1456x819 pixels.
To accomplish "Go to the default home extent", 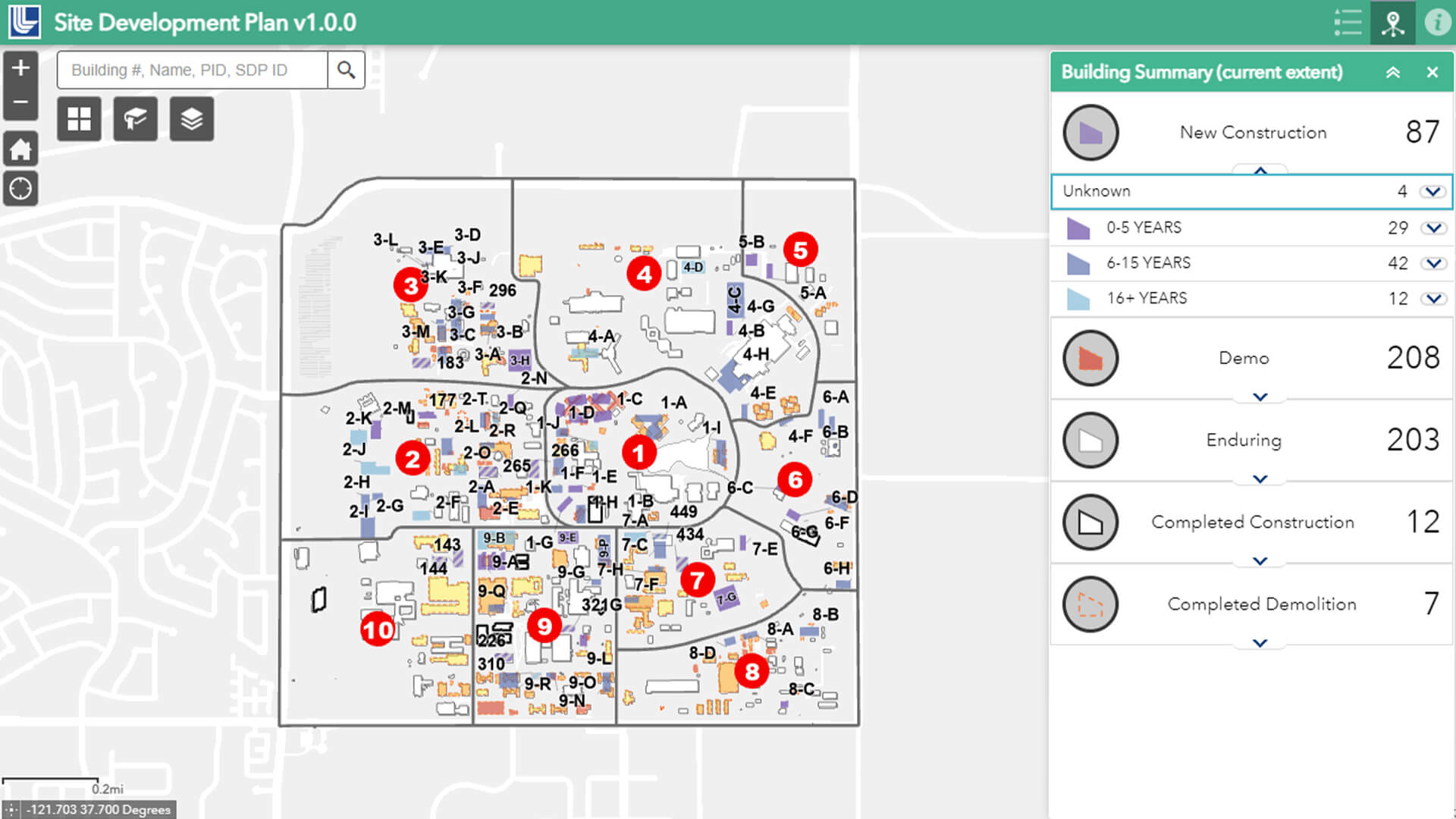I will pyautogui.click(x=20, y=149).
